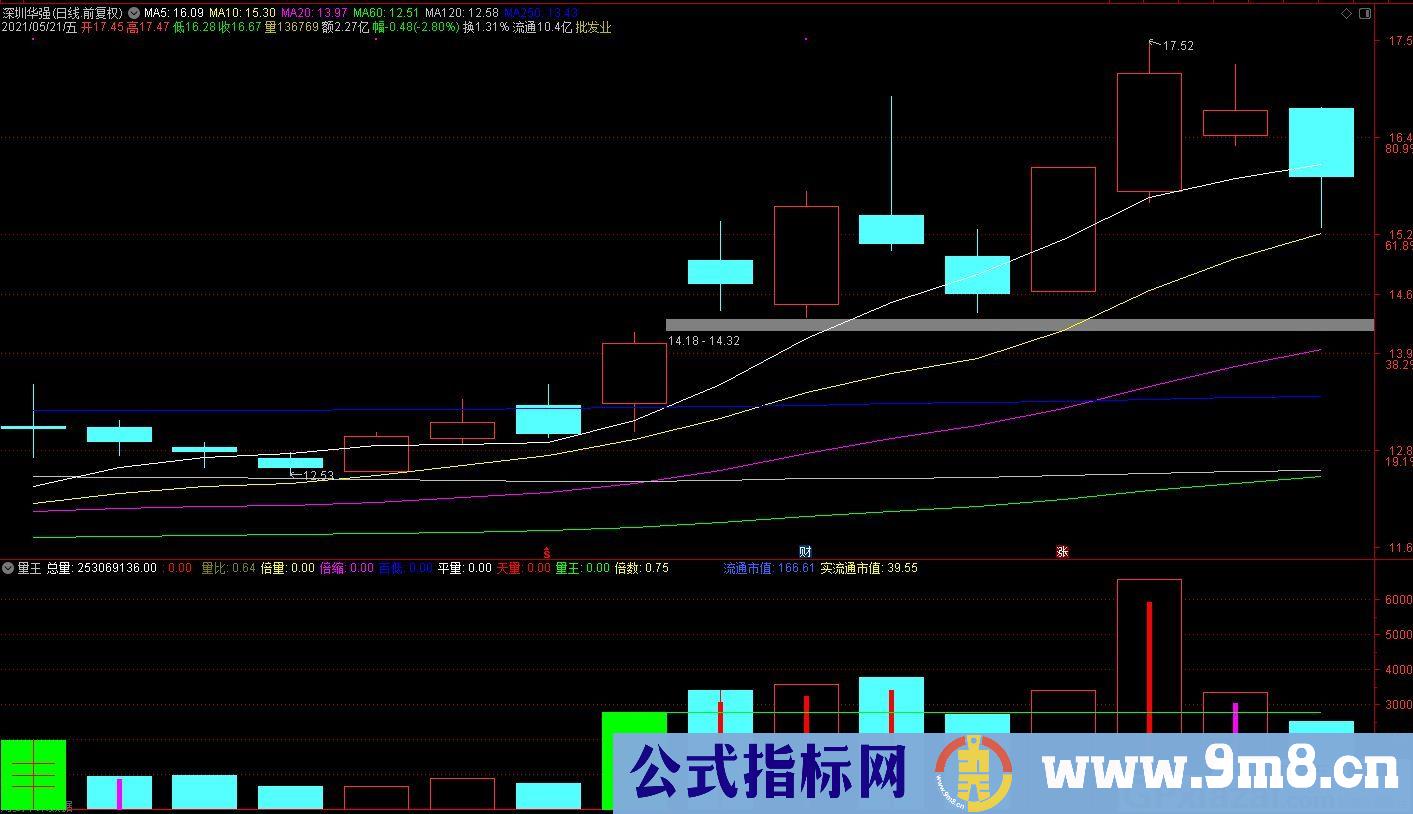Viewport: 1413px width, 814px height.
Task: Click the date 2021/05/21/五
Action: tap(39, 28)
